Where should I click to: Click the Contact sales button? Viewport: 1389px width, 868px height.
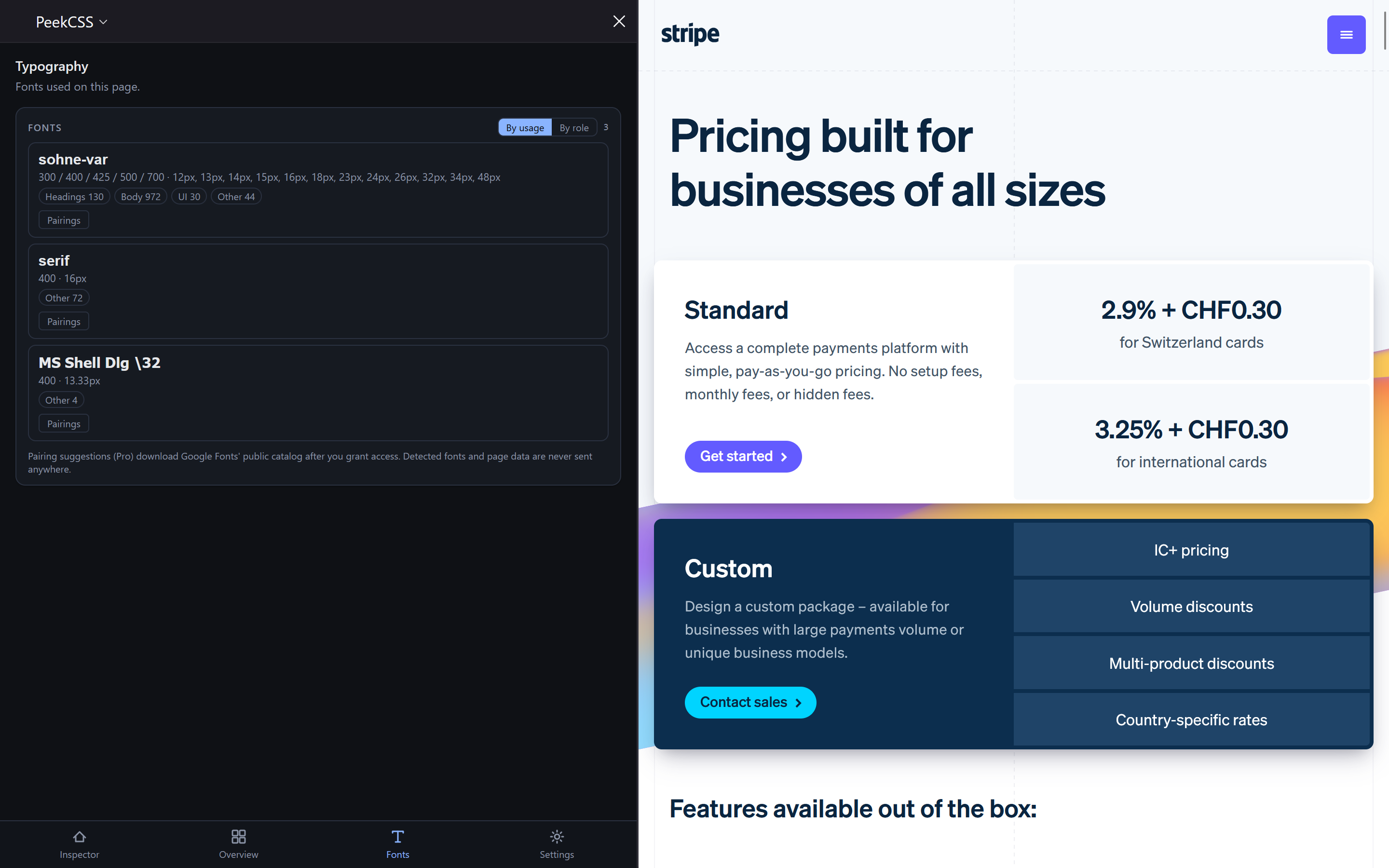[750, 702]
